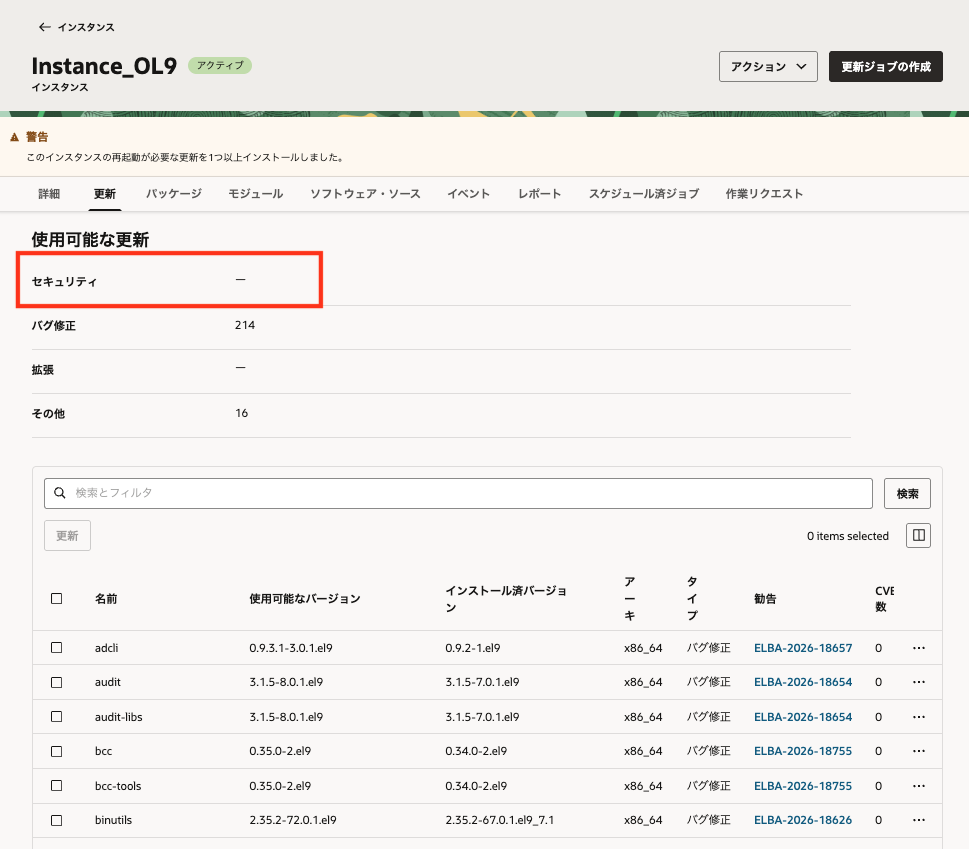Image resolution: width=969 pixels, height=849 pixels.
Task: Open the three-dot menu for bcc row
Action: [919, 751]
